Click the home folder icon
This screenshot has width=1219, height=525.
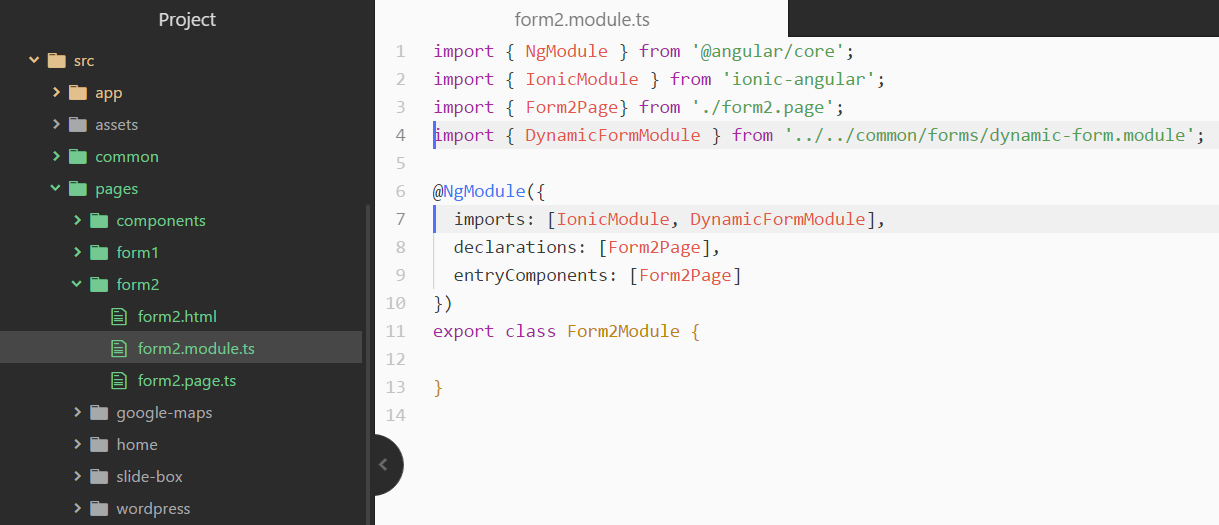99,445
